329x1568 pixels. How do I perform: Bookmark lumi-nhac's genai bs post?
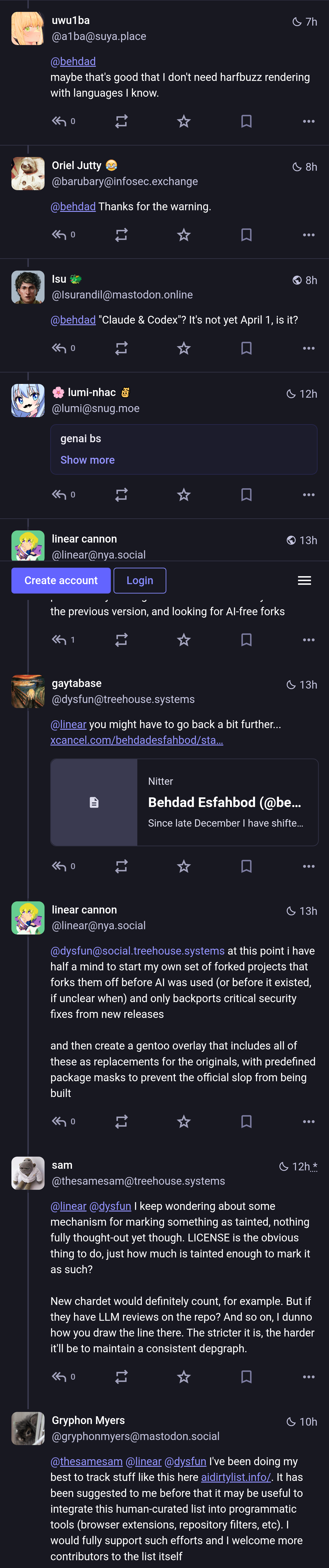point(246,495)
